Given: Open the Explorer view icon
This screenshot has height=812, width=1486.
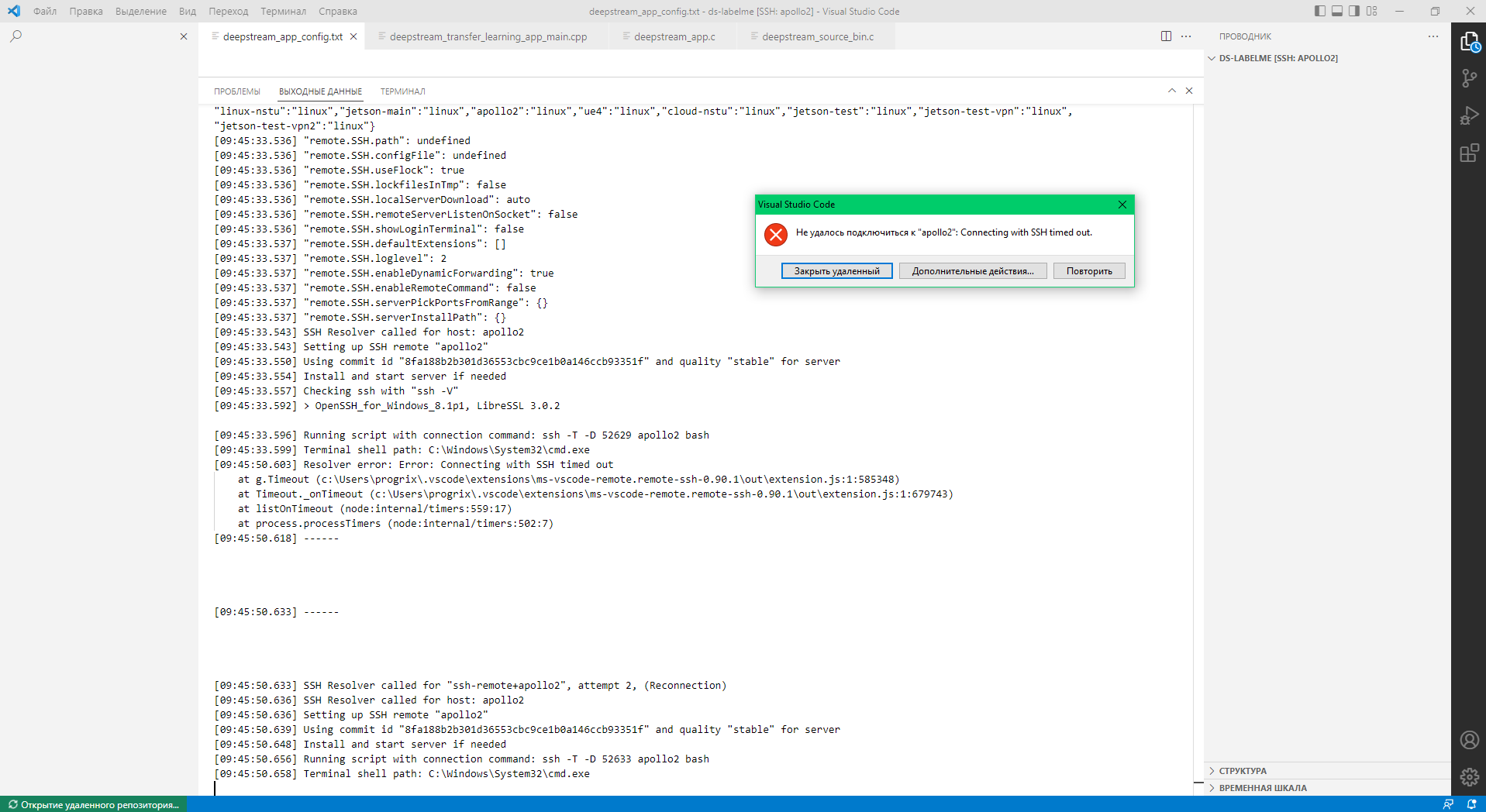Looking at the screenshot, I should point(1469,42).
